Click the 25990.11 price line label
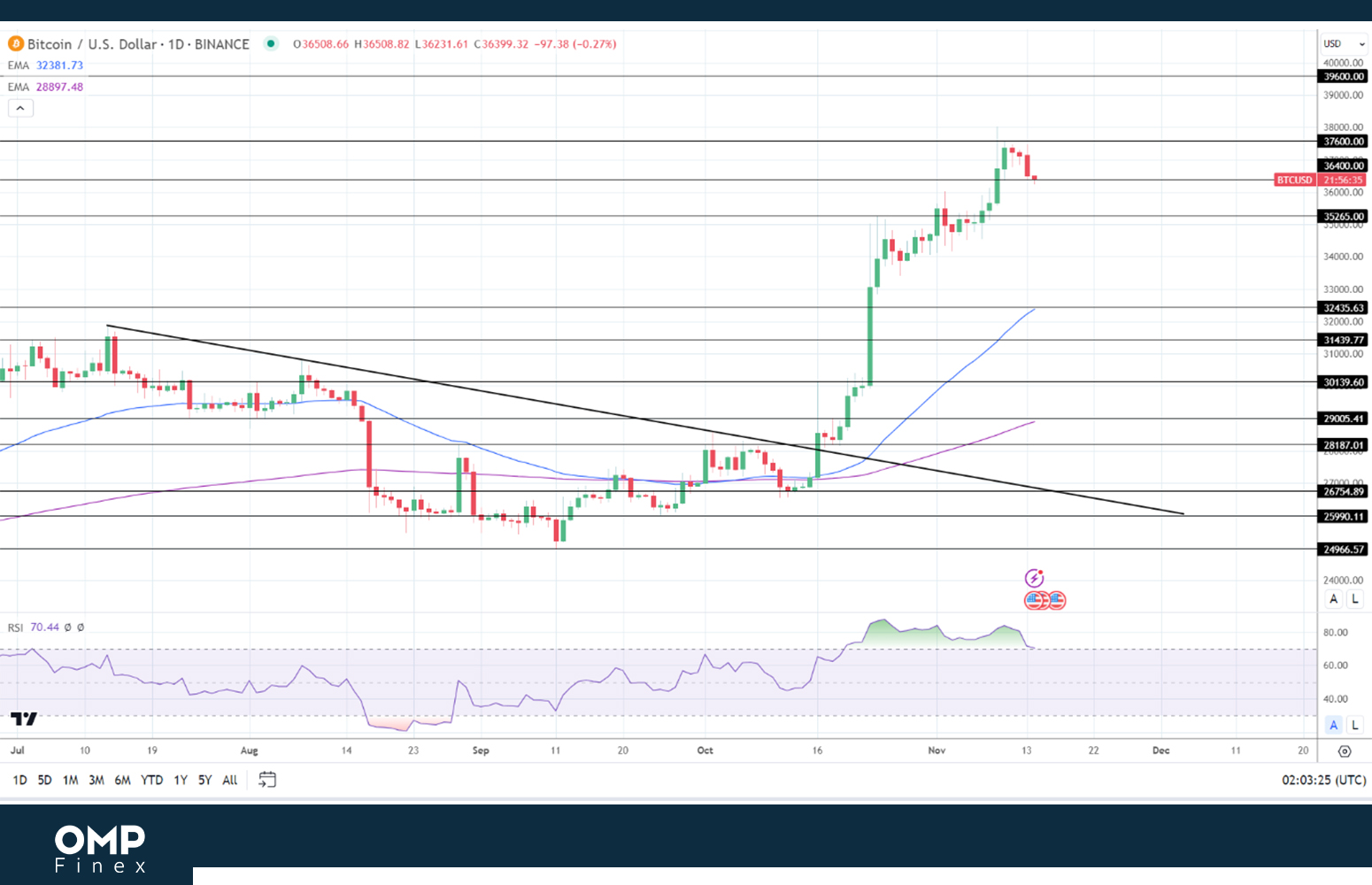 pyautogui.click(x=1343, y=517)
